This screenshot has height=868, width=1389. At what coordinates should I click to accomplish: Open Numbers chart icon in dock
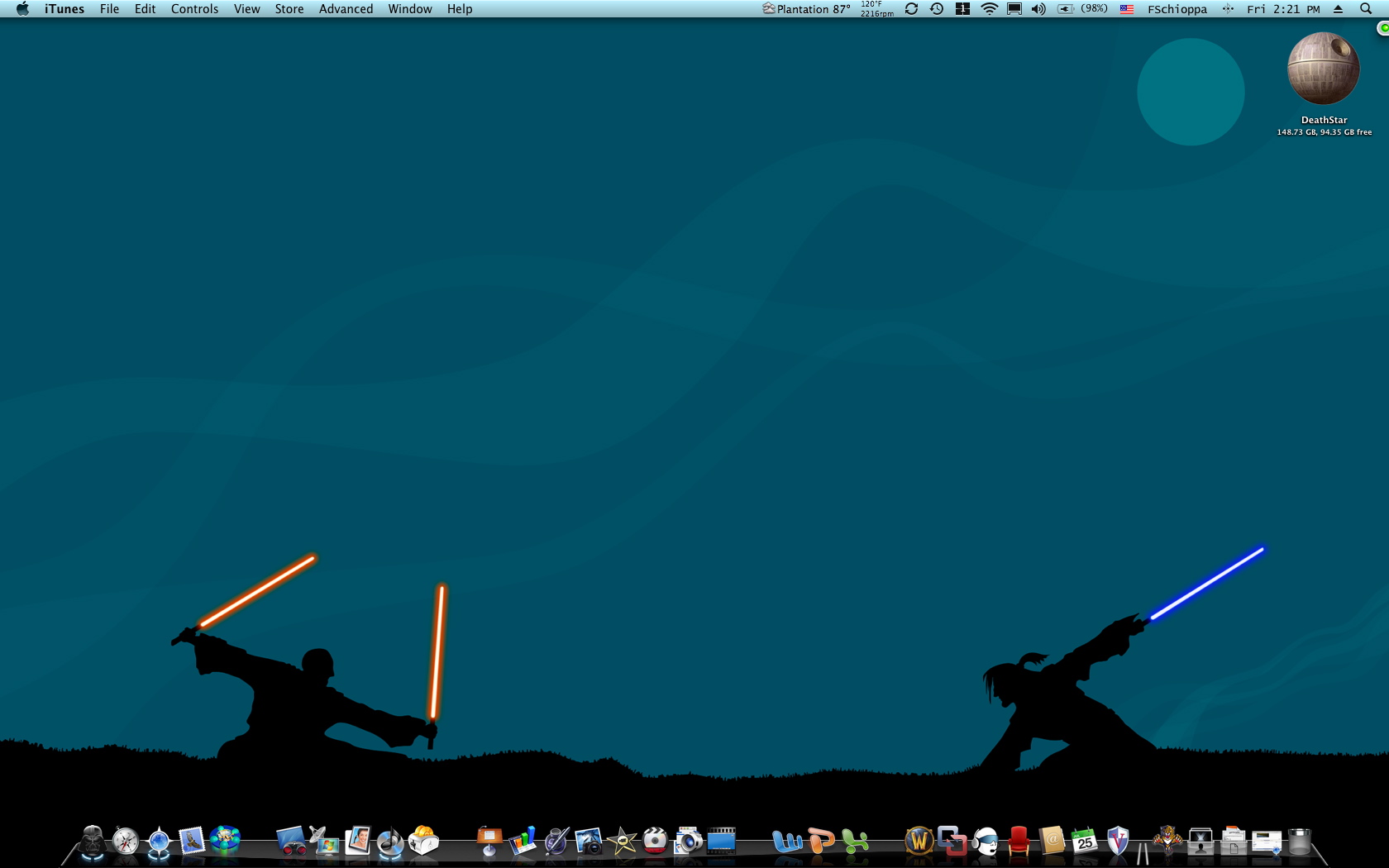pos(523,842)
